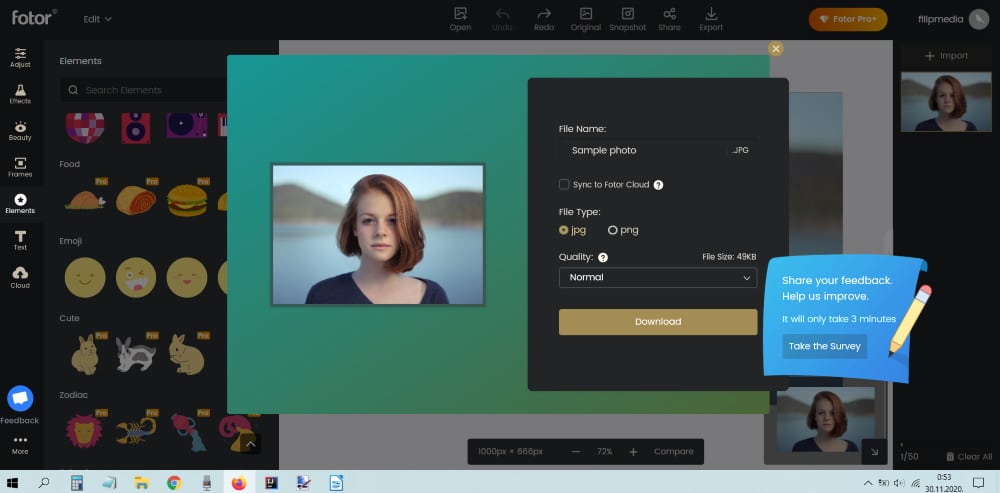This screenshot has width=1000, height=493.
Task: Switch to the Adjust tab in sidebar
Action: pyautogui.click(x=20, y=57)
